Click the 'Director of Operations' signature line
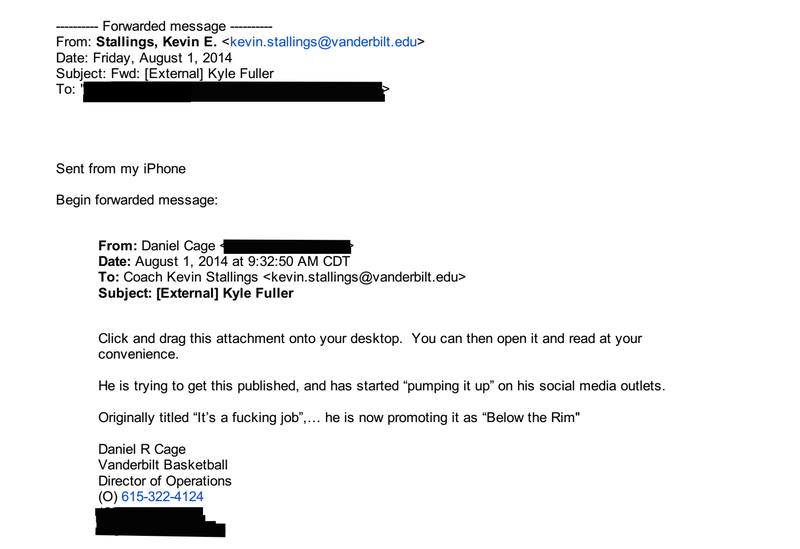This screenshot has height=549, width=800. click(165, 481)
